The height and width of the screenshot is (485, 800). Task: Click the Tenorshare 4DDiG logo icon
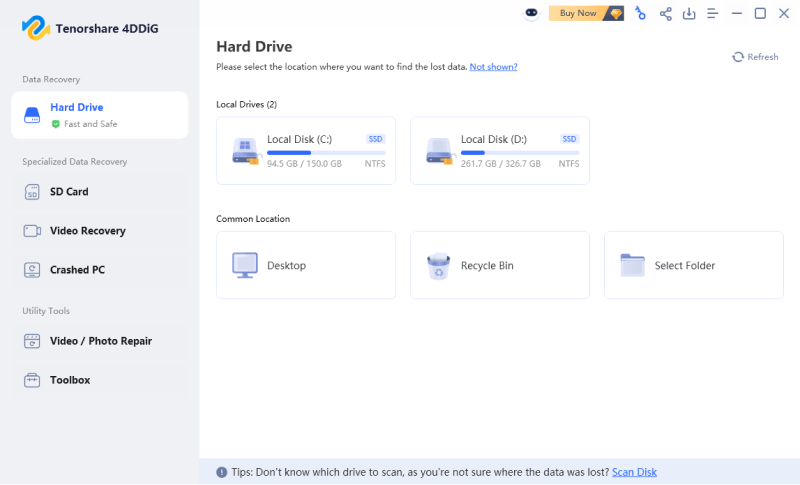[35, 28]
